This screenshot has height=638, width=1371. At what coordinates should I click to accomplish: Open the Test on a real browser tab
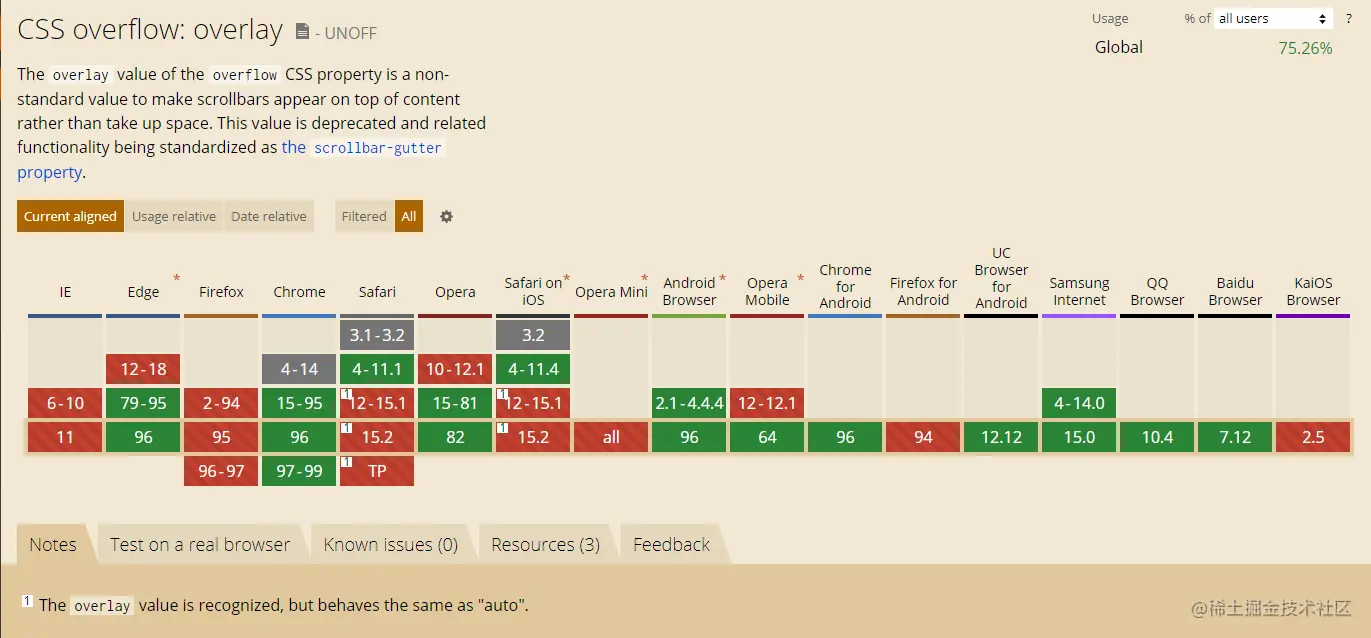(x=200, y=544)
